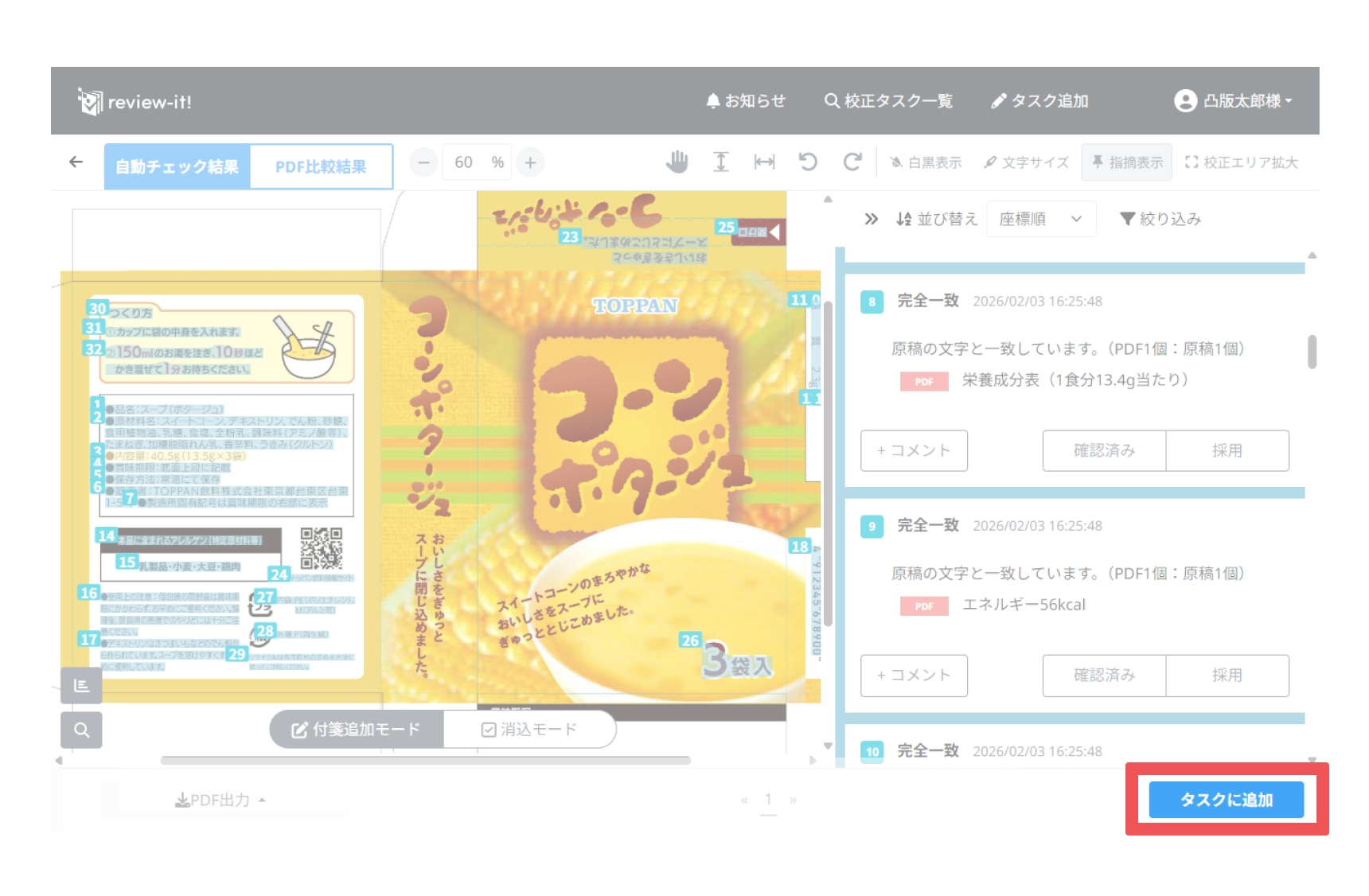
Task: Click the blue タスクに追加 button
Action: coord(1226,800)
